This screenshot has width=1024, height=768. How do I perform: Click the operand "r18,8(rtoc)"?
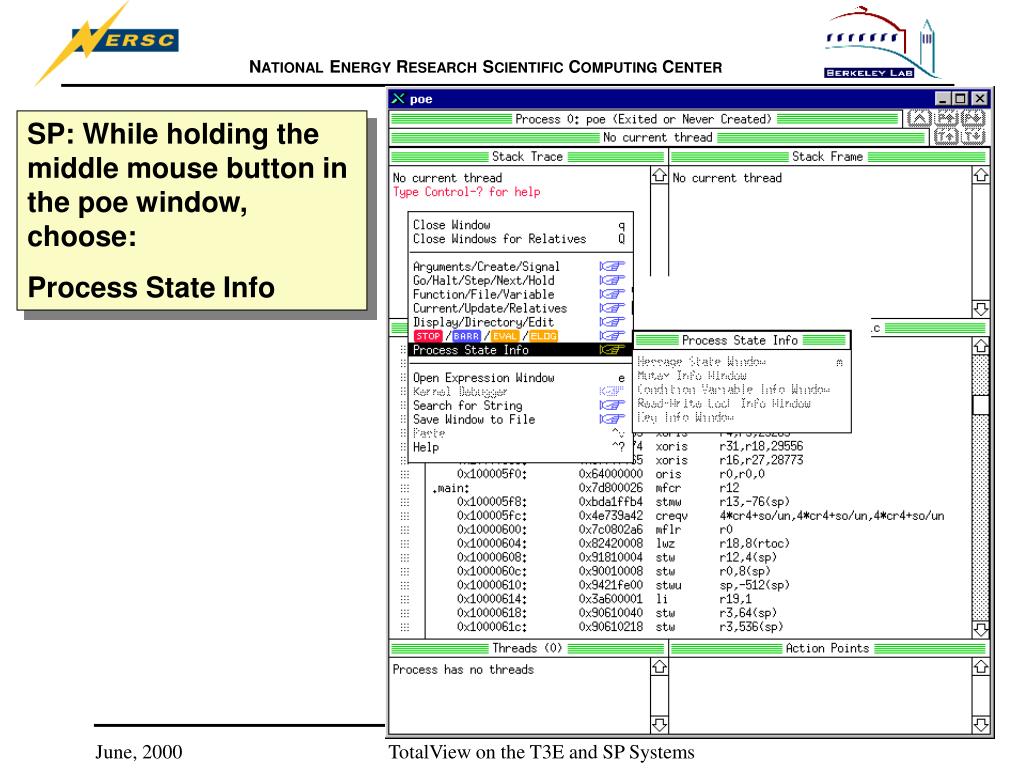(x=754, y=543)
